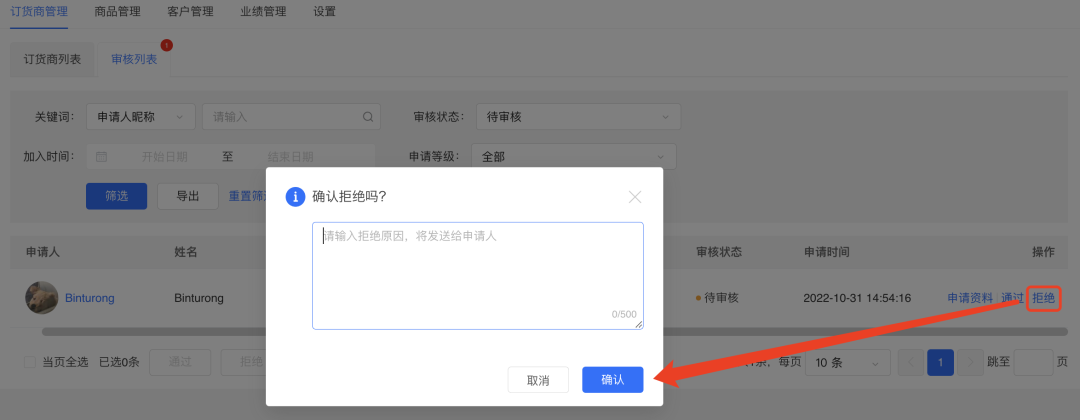Click the bulk 通过 button at bottom
Image resolution: width=1080 pixels, height=420 pixels.
[180, 362]
